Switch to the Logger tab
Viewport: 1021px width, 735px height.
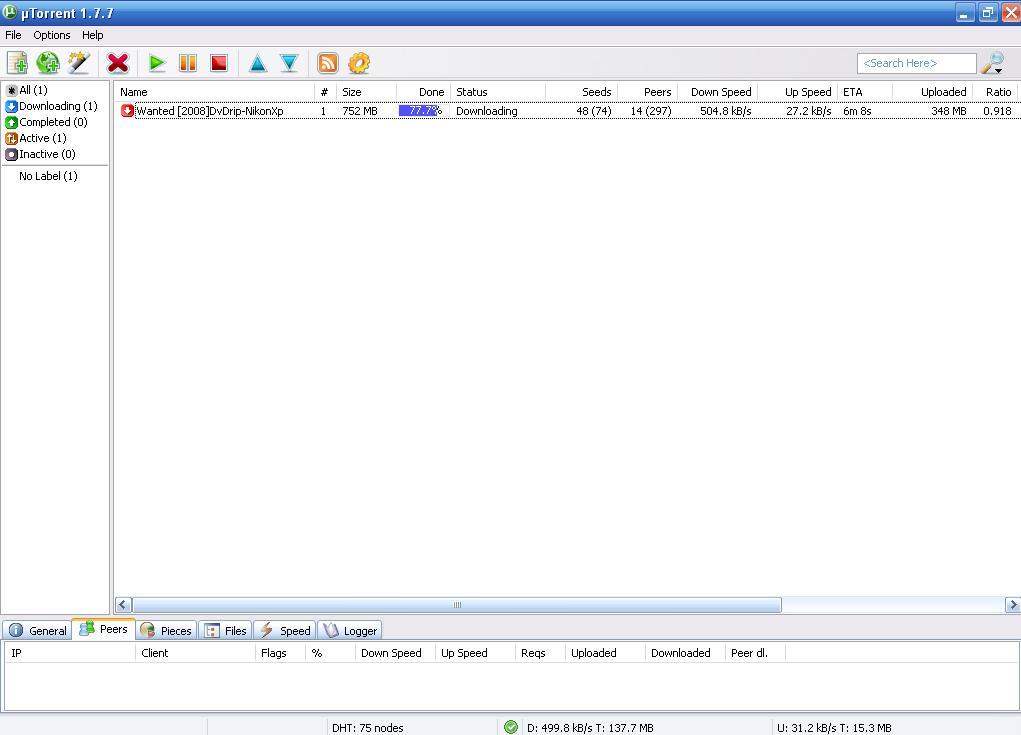[x=350, y=631]
